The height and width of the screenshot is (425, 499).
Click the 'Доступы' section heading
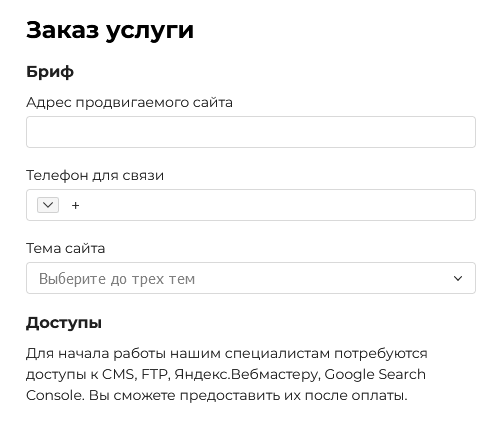click(x=64, y=323)
